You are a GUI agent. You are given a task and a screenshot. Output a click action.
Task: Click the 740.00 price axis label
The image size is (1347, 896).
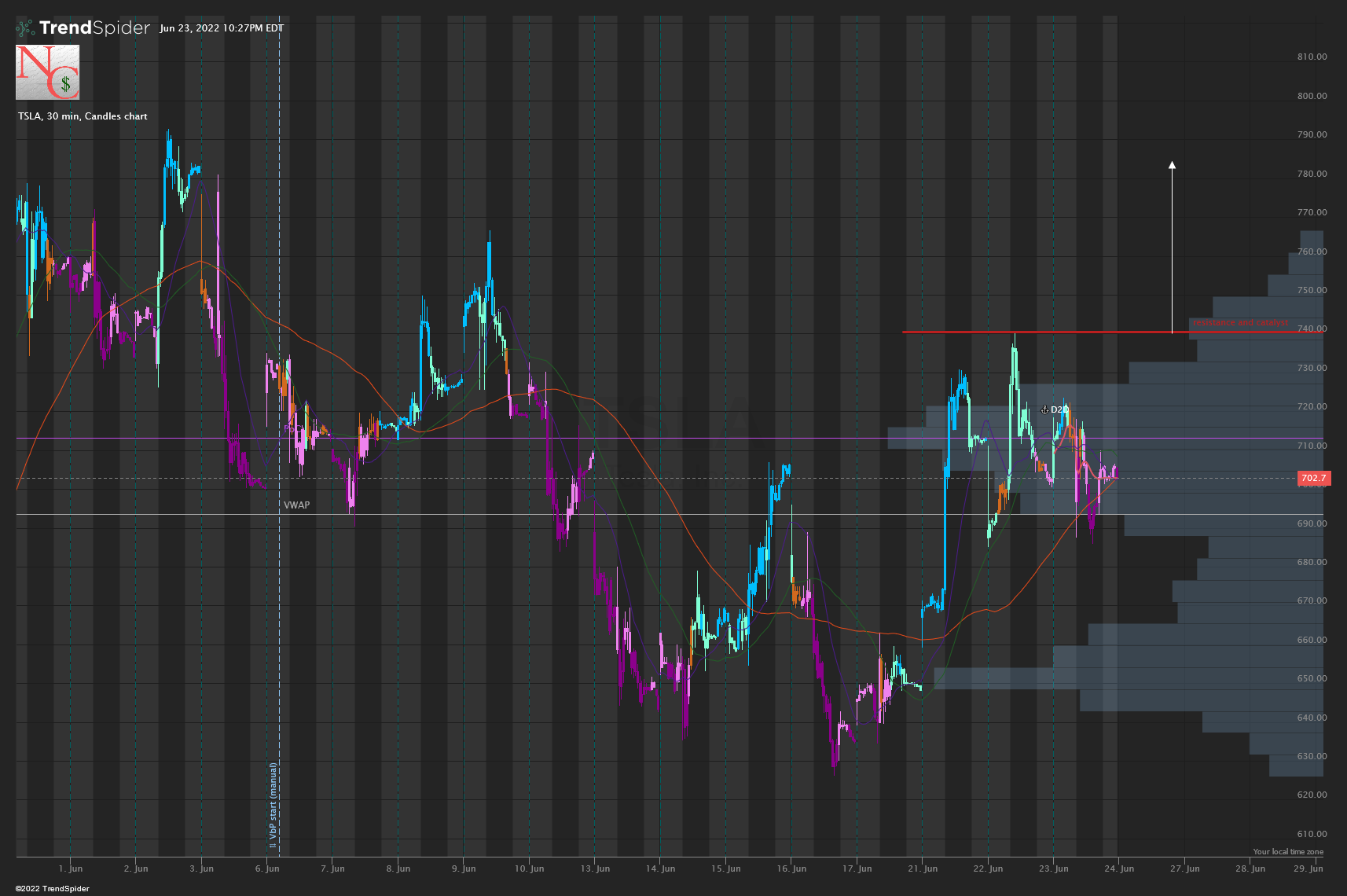coord(1312,329)
